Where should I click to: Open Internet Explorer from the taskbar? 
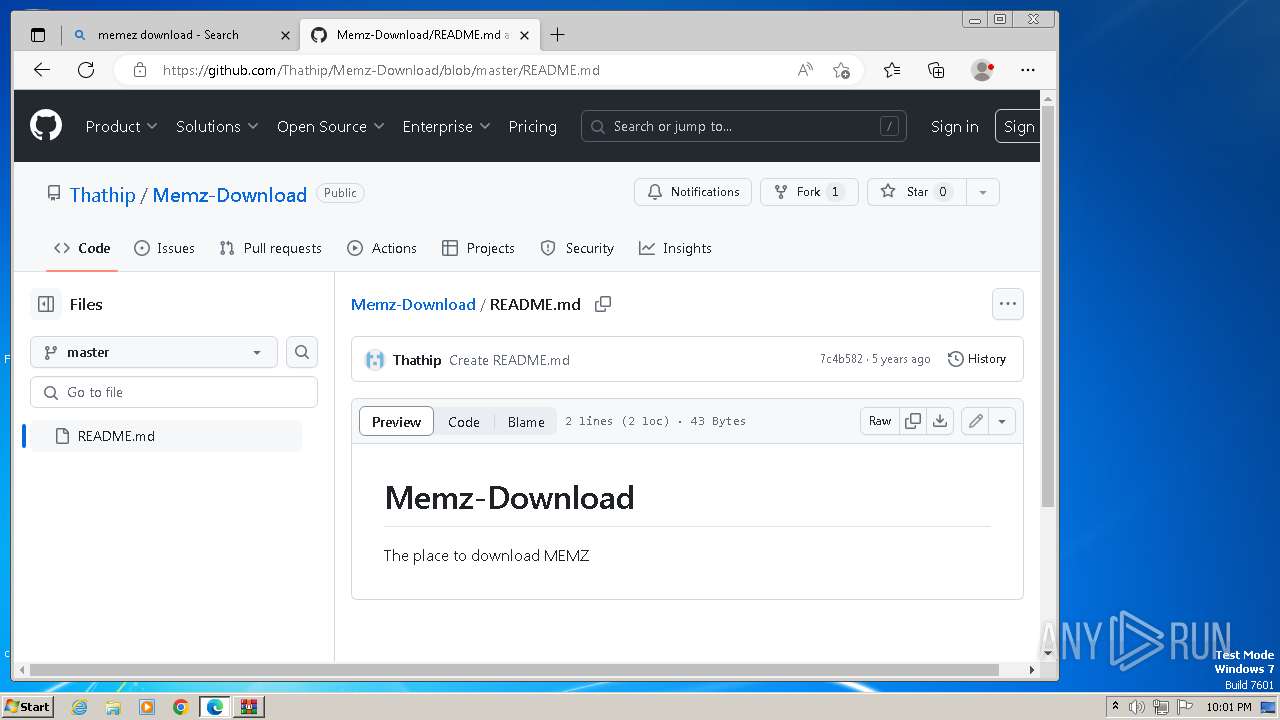coord(79,707)
